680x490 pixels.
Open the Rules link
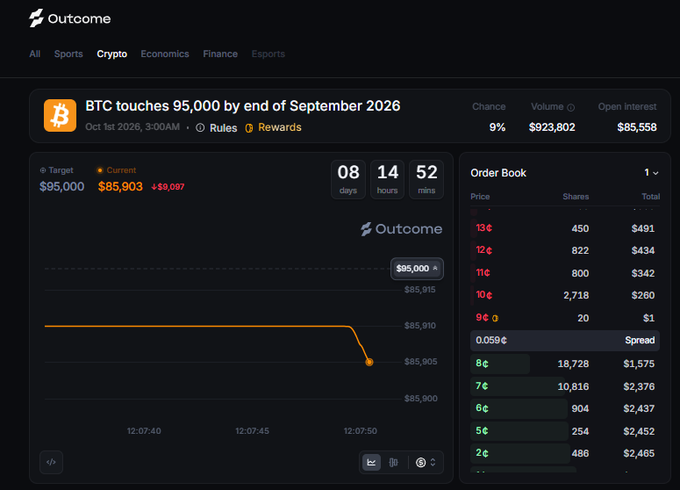223,128
